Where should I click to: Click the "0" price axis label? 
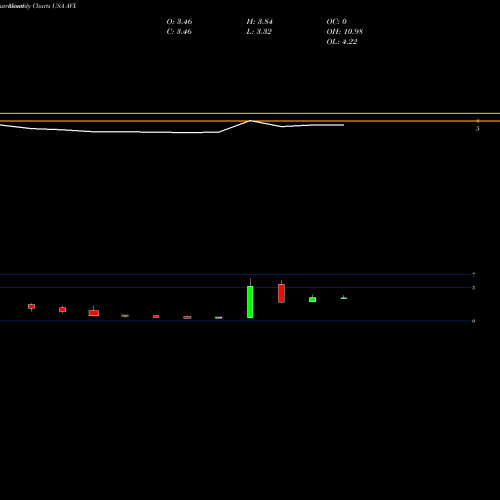pos(473,321)
